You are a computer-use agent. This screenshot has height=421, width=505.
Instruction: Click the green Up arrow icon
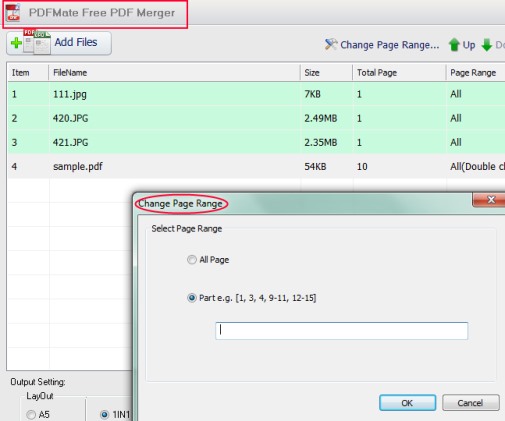point(454,45)
